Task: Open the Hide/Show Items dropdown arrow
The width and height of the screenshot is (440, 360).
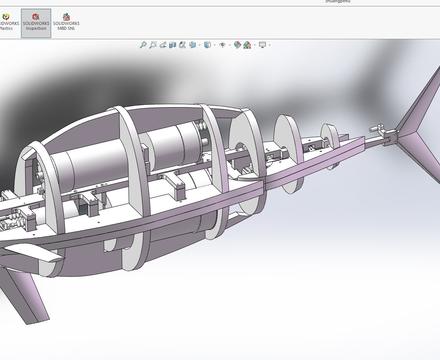Action: pos(230,45)
